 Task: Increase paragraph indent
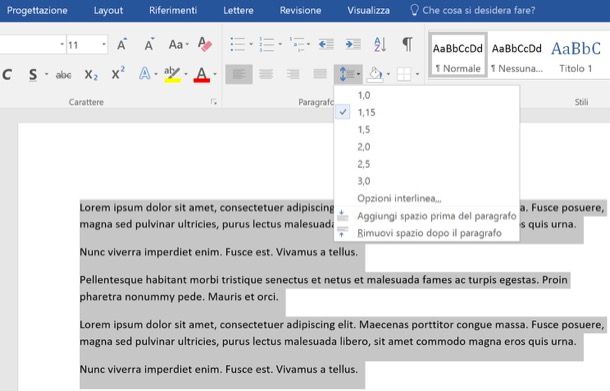pos(353,44)
